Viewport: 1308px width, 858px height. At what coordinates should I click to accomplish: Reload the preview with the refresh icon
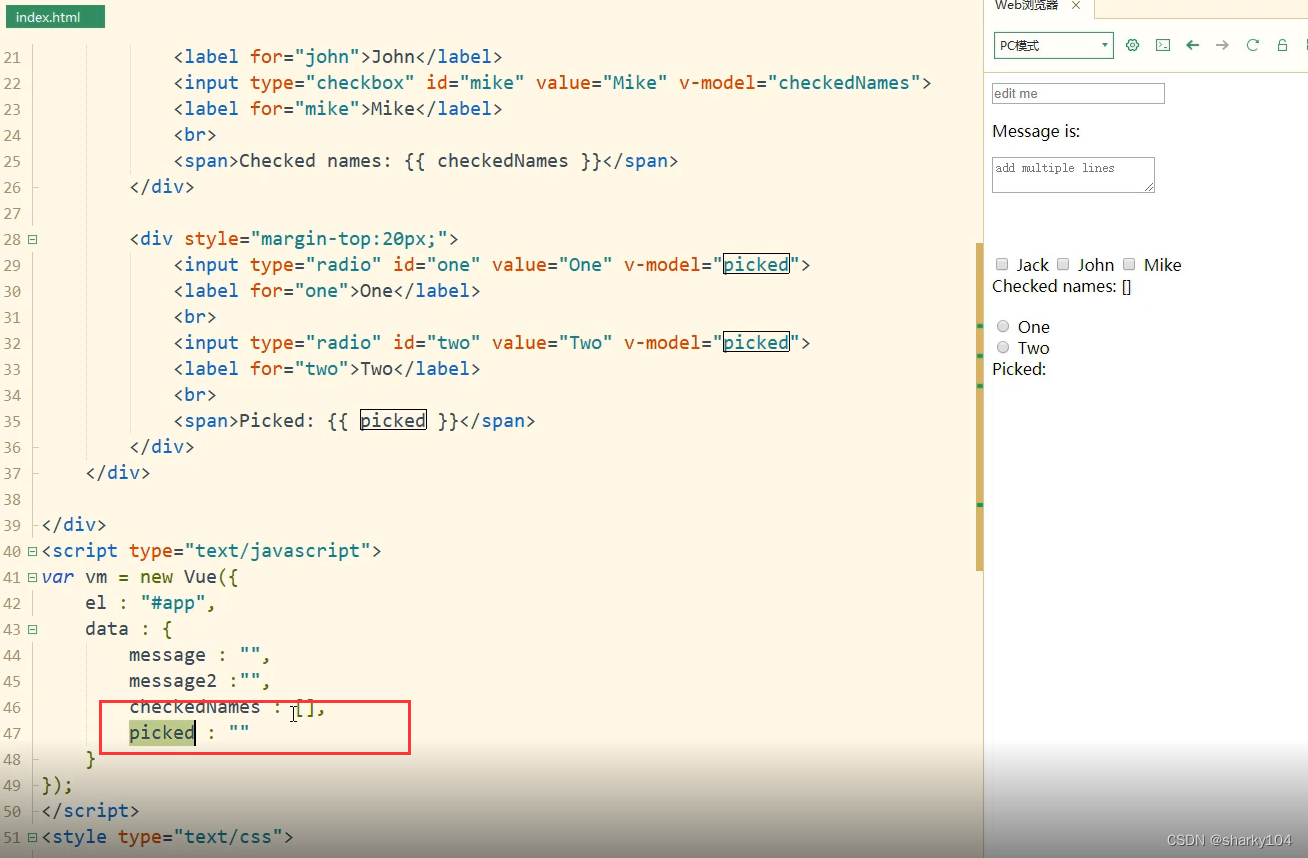pyautogui.click(x=1252, y=45)
